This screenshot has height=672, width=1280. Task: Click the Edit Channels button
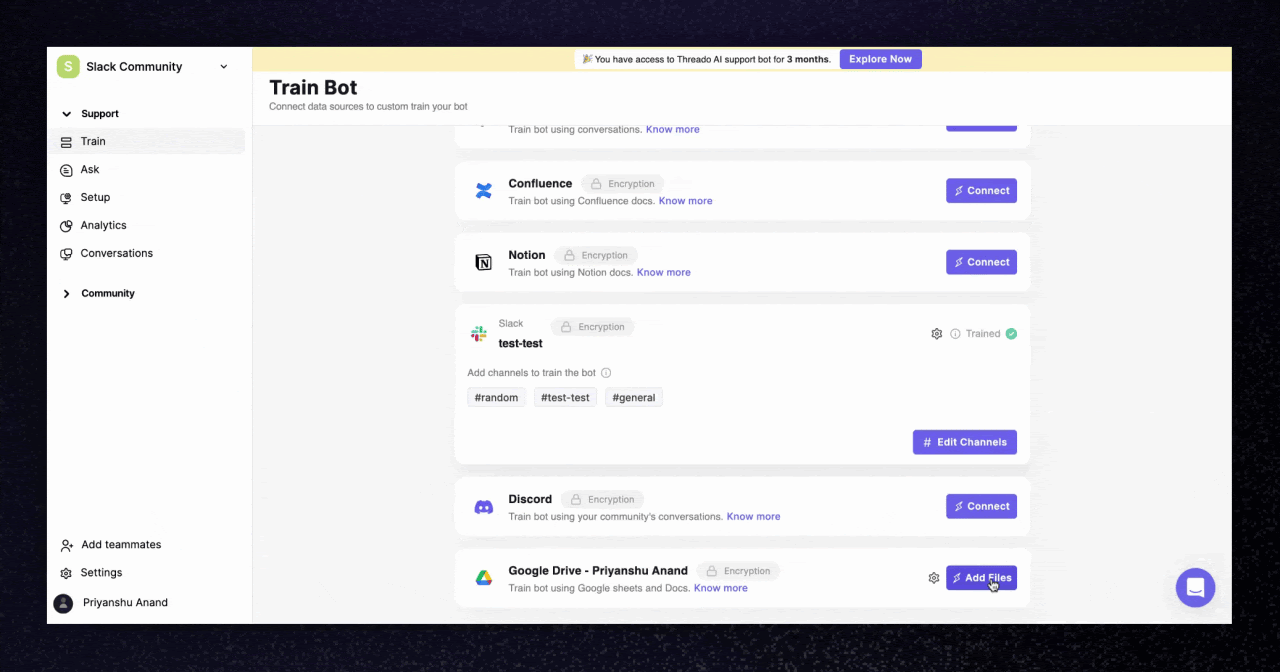click(x=965, y=442)
